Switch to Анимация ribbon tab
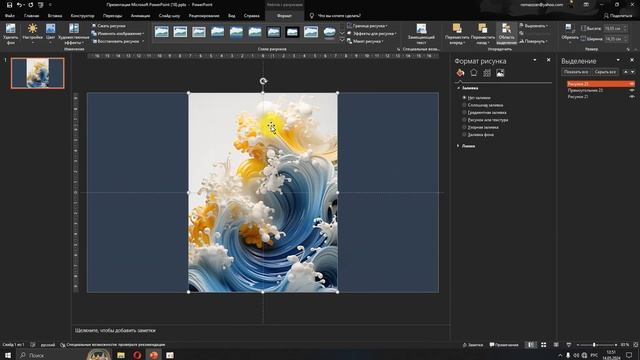Screen dimensions: 640x360 pyautogui.click(x=140, y=16)
